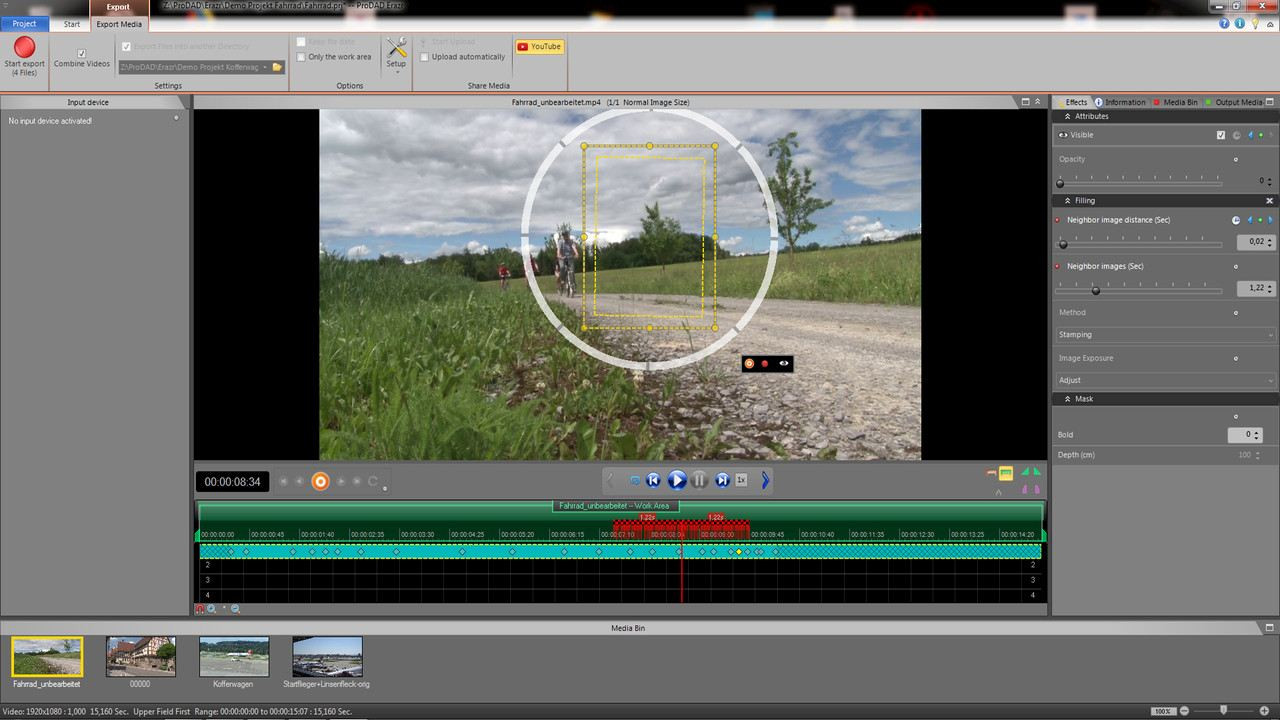The width and height of the screenshot is (1280, 720).
Task: Open the Information panel tab
Action: (1121, 102)
